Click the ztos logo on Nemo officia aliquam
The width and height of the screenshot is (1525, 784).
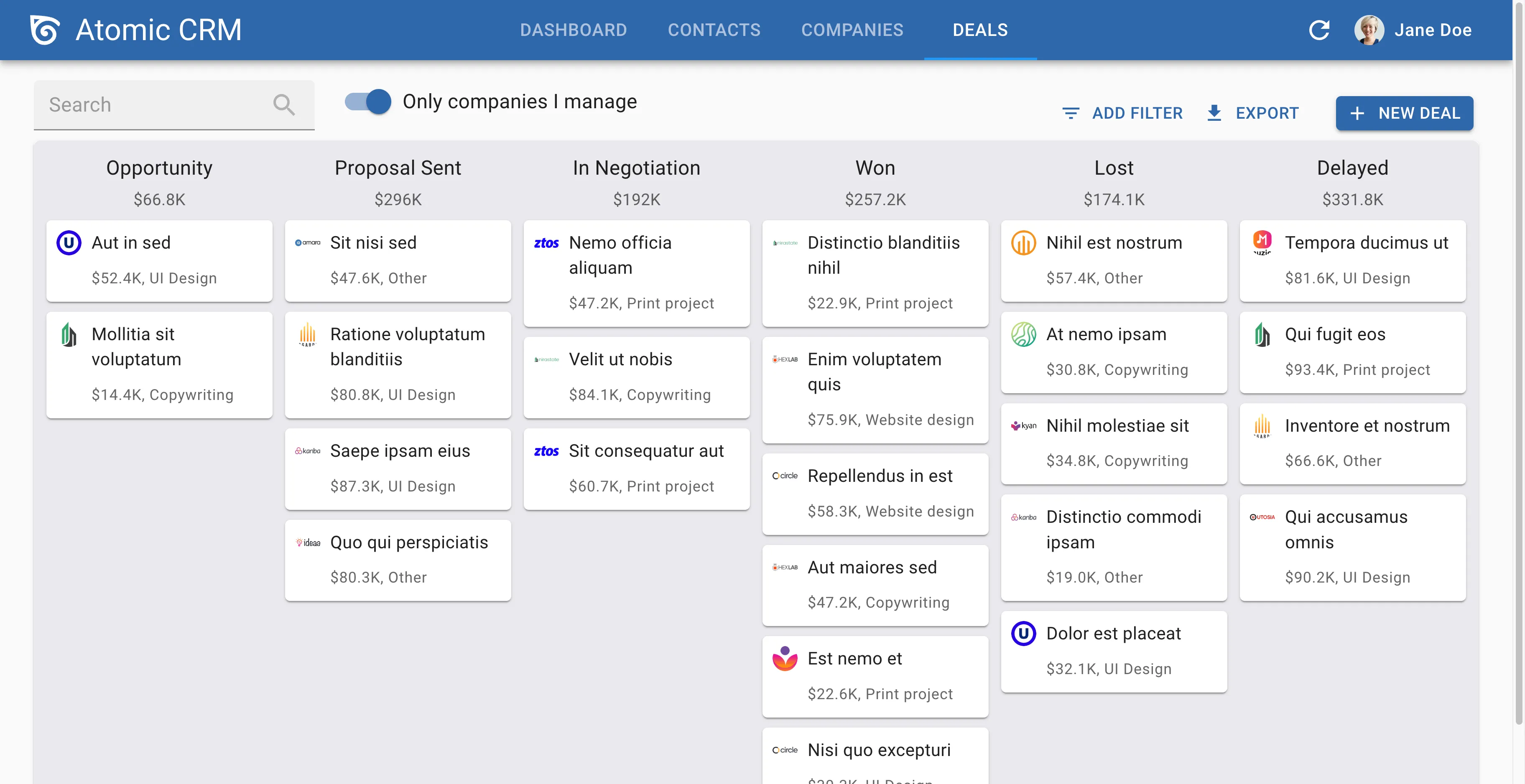click(546, 242)
